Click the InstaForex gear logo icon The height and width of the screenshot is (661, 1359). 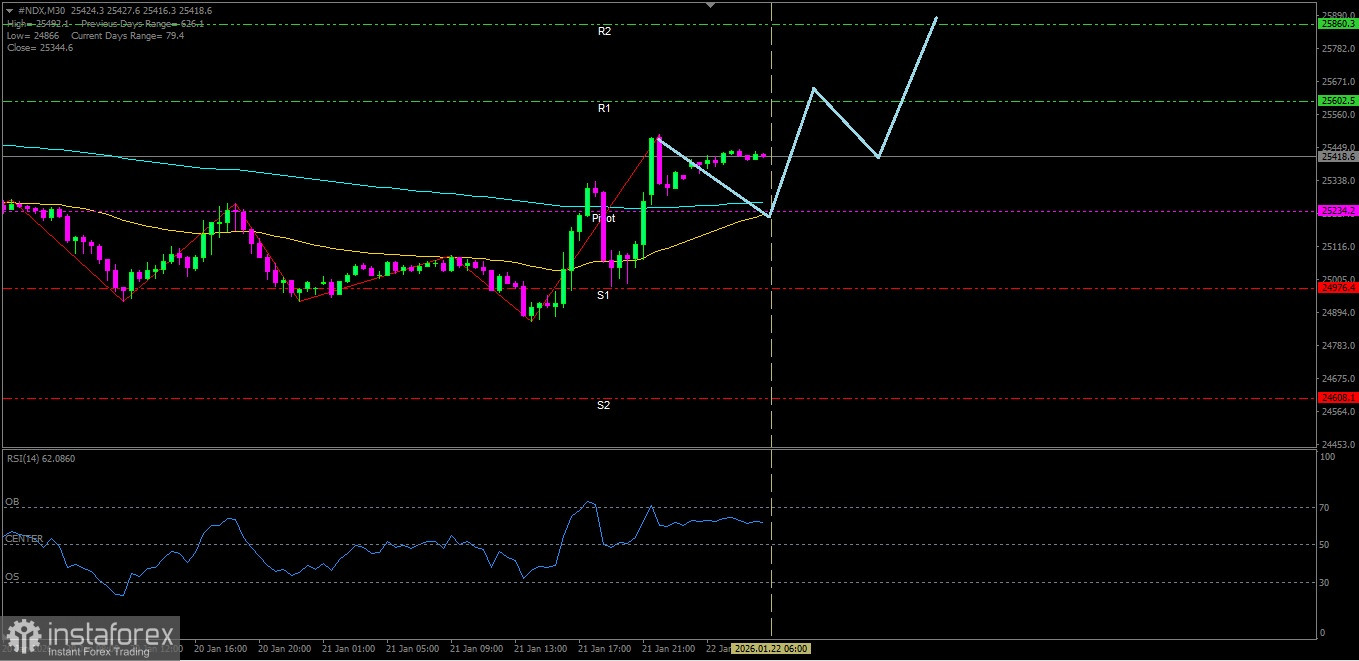(x=23, y=636)
